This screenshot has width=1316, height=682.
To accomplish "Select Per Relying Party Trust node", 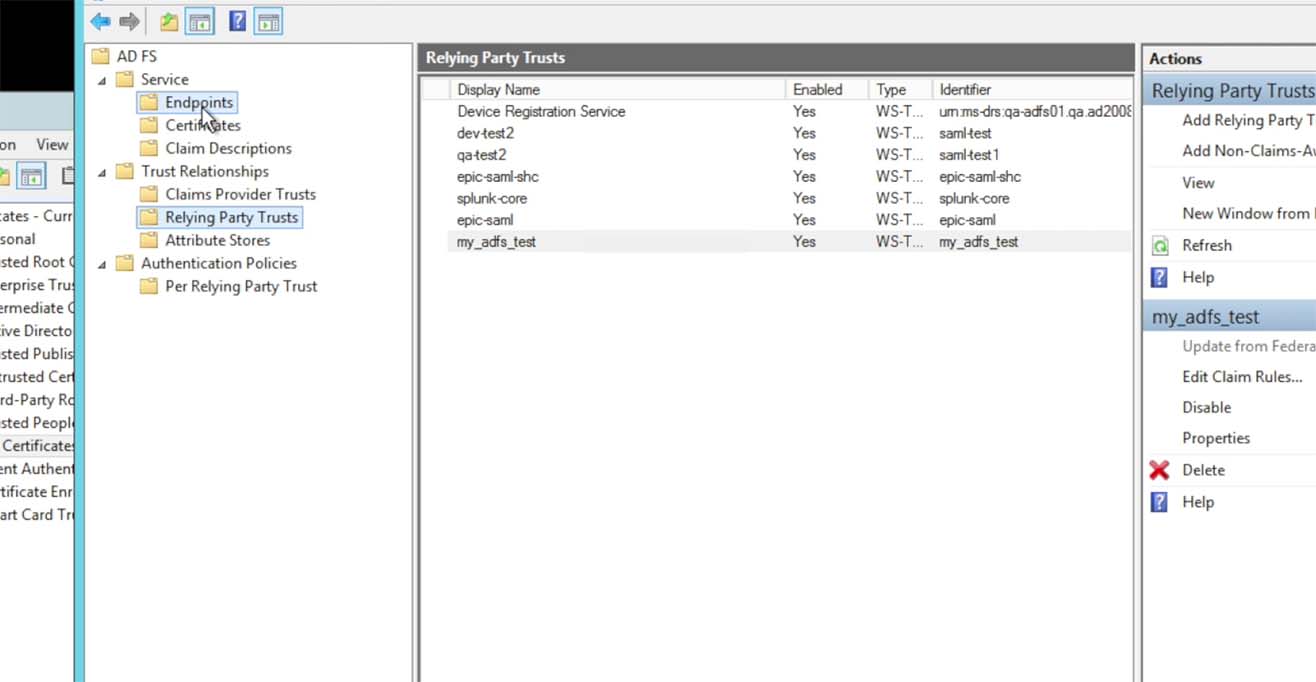I will pyautogui.click(x=240, y=286).
